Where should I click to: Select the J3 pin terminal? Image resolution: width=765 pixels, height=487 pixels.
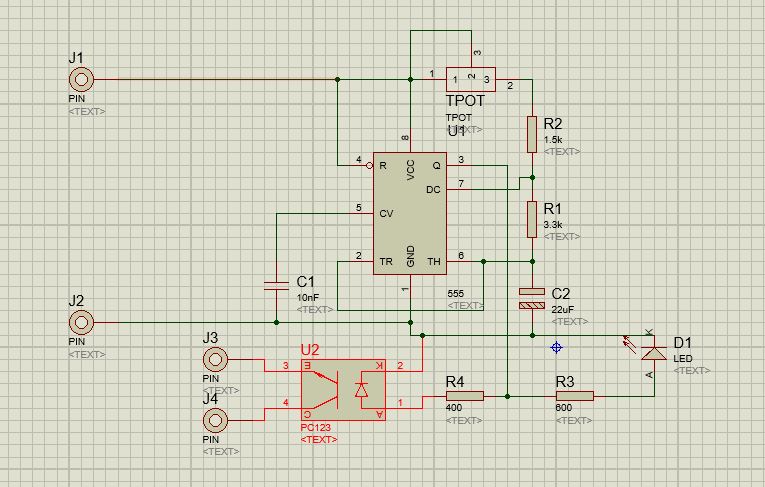point(212,361)
